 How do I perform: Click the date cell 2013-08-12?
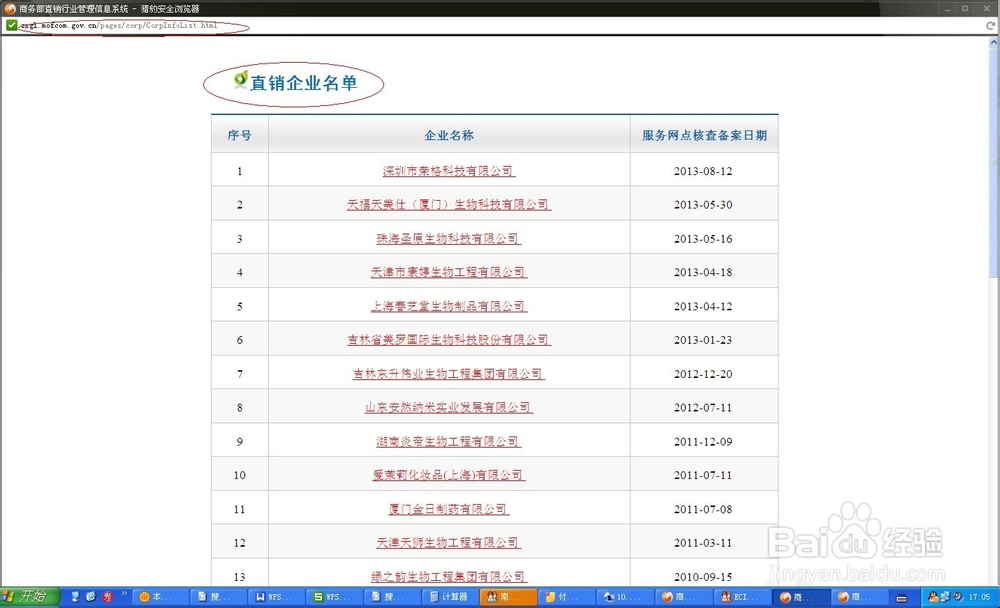click(703, 171)
